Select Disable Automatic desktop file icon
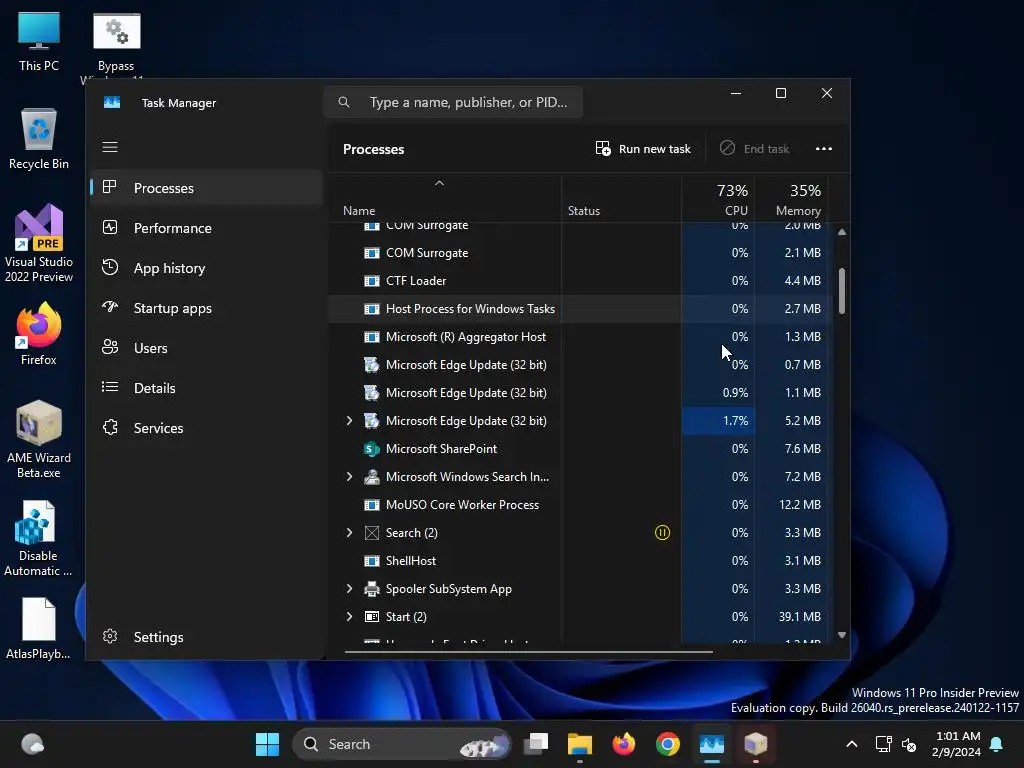 [x=38, y=538]
